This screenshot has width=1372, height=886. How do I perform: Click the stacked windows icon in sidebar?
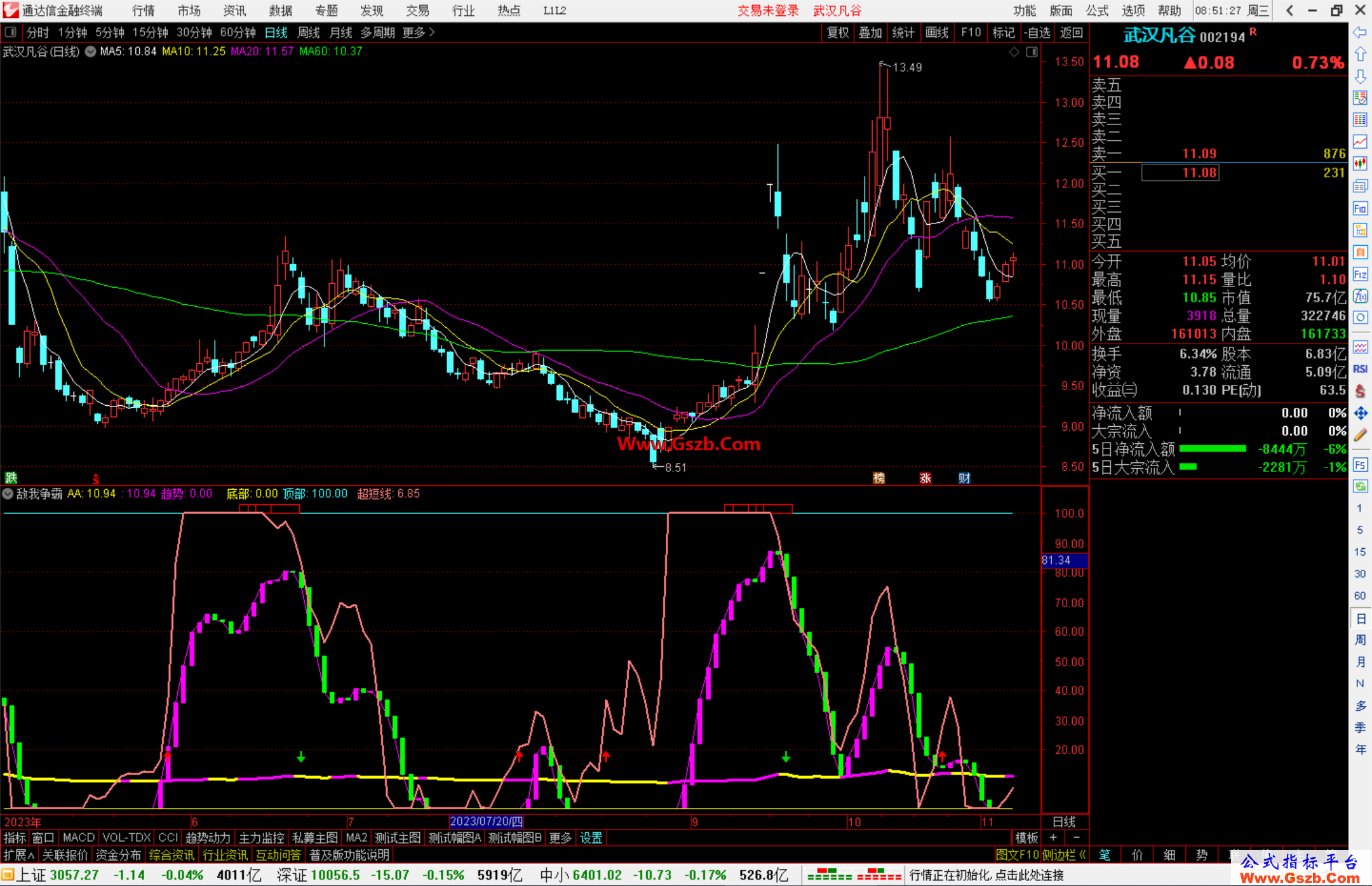[1360, 186]
